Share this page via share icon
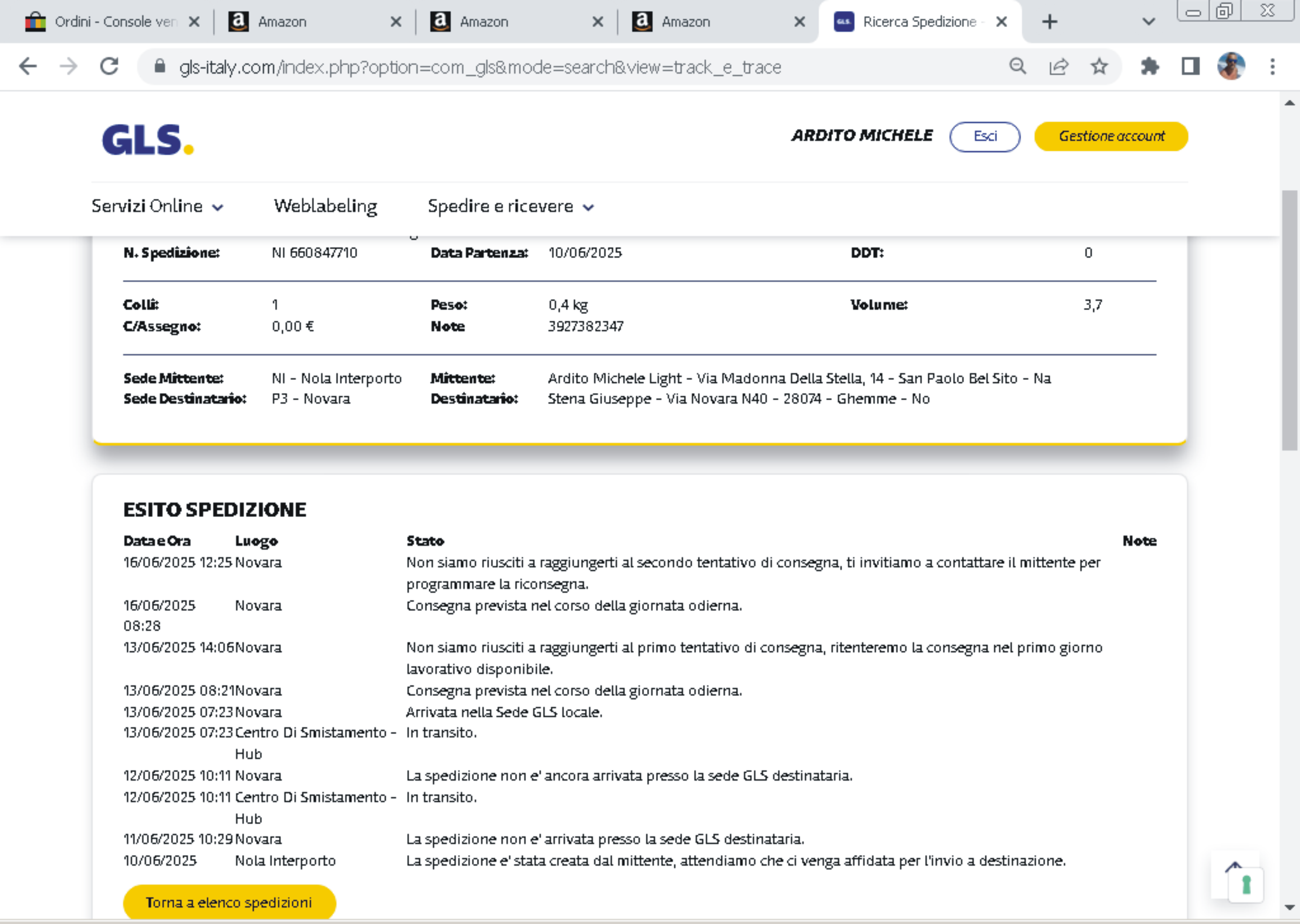Viewport: 1300px width, 924px height. click(1059, 67)
